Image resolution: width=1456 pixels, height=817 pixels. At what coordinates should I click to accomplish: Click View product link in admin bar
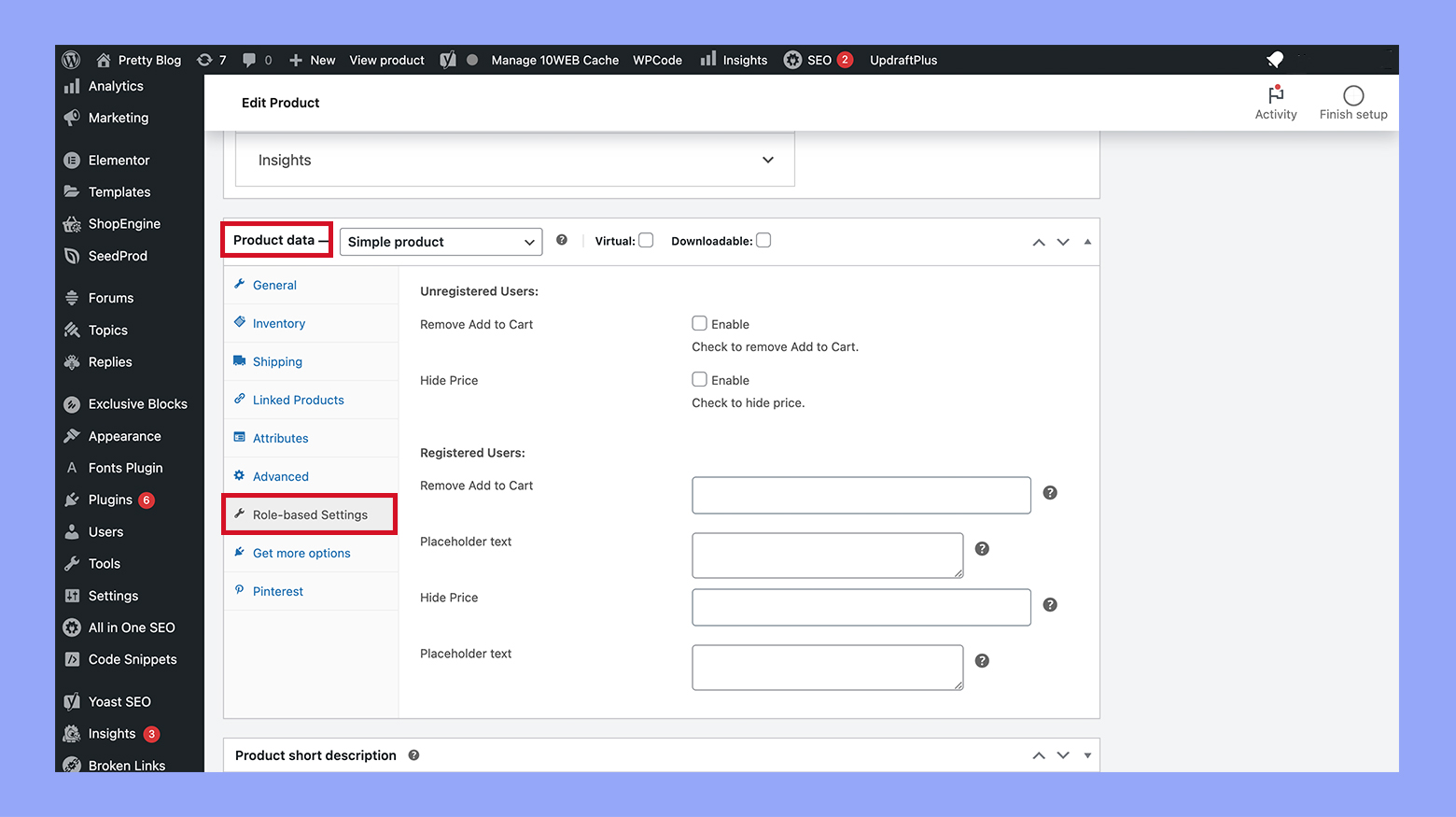[386, 60]
